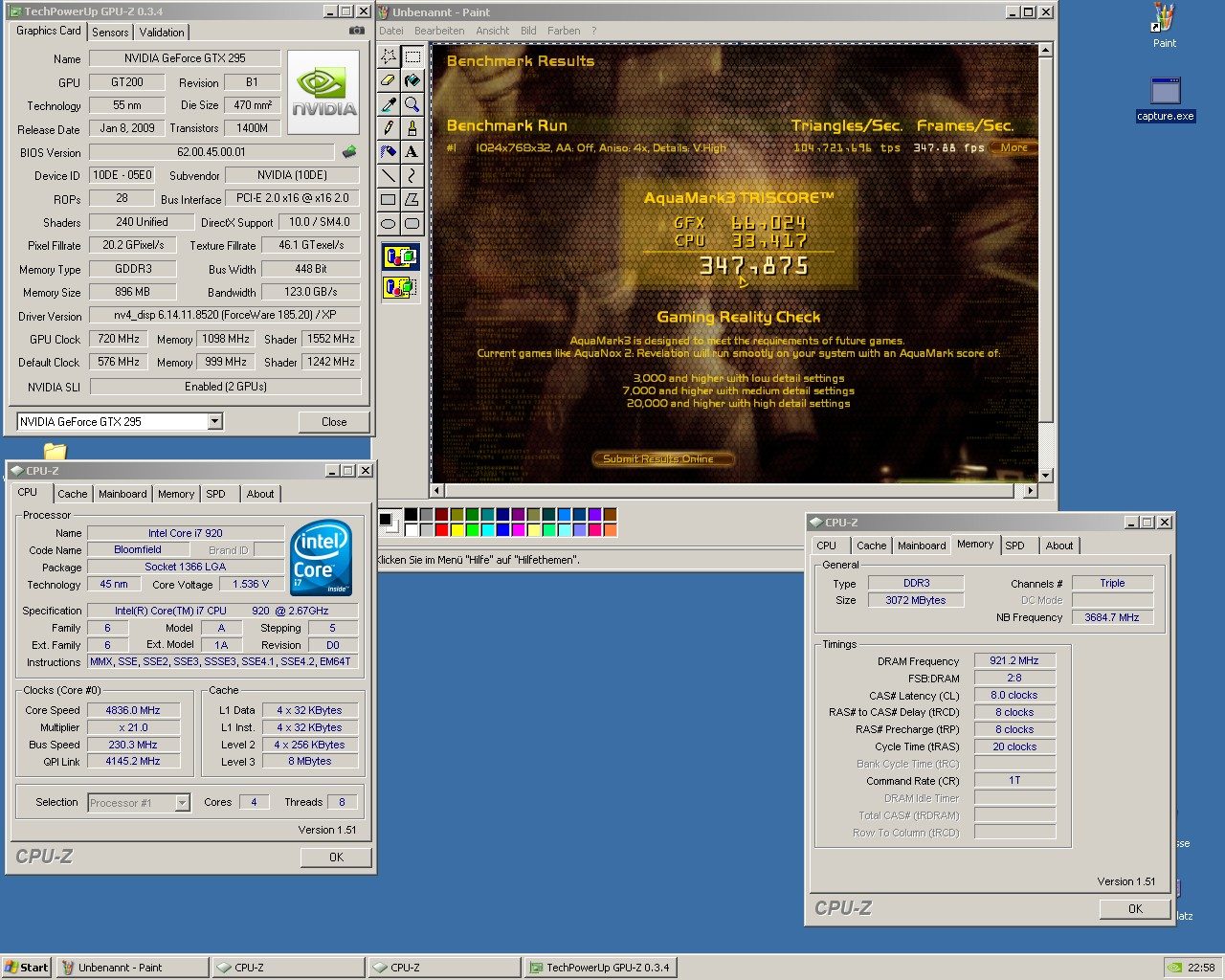Select the Rounded Rectangle tool
Image resolution: width=1225 pixels, height=980 pixels.
(x=412, y=223)
